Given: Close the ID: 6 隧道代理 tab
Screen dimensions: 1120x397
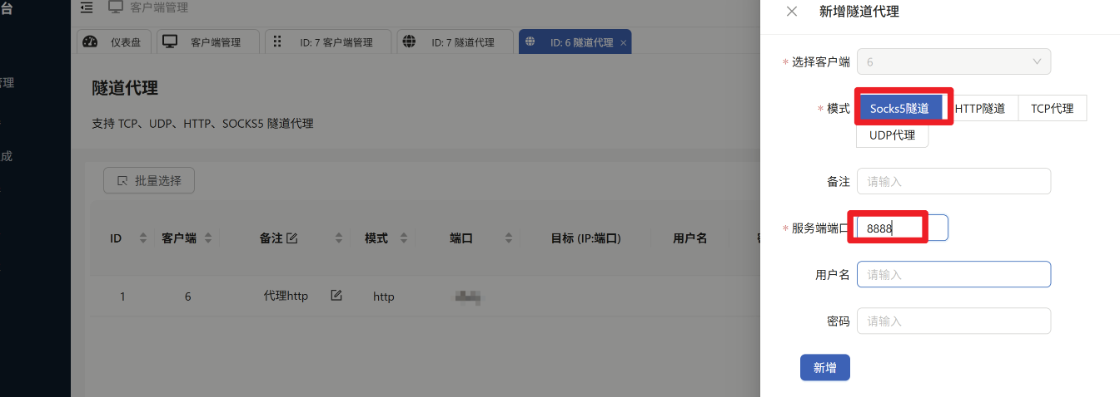Looking at the screenshot, I should (623, 43).
